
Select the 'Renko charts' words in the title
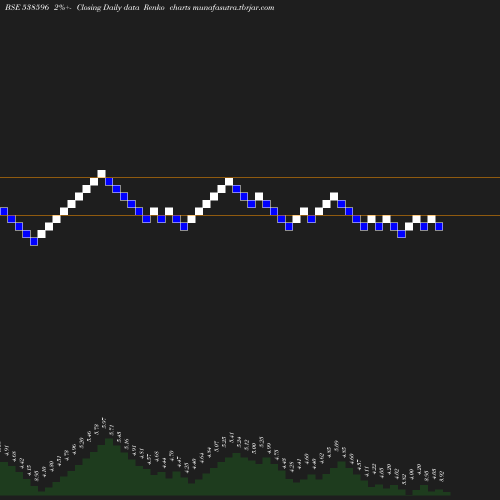point(167,7)
